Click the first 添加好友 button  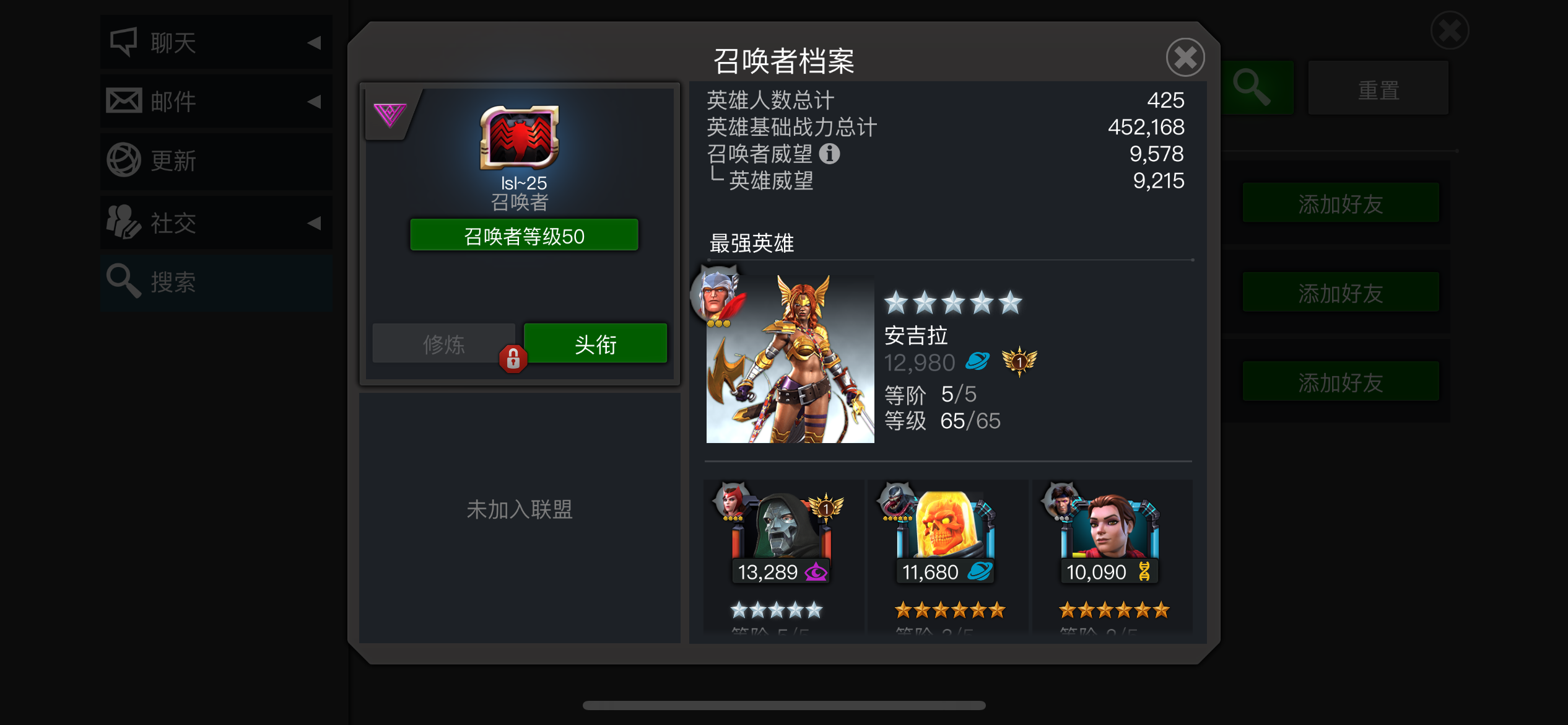point(1341,204)
